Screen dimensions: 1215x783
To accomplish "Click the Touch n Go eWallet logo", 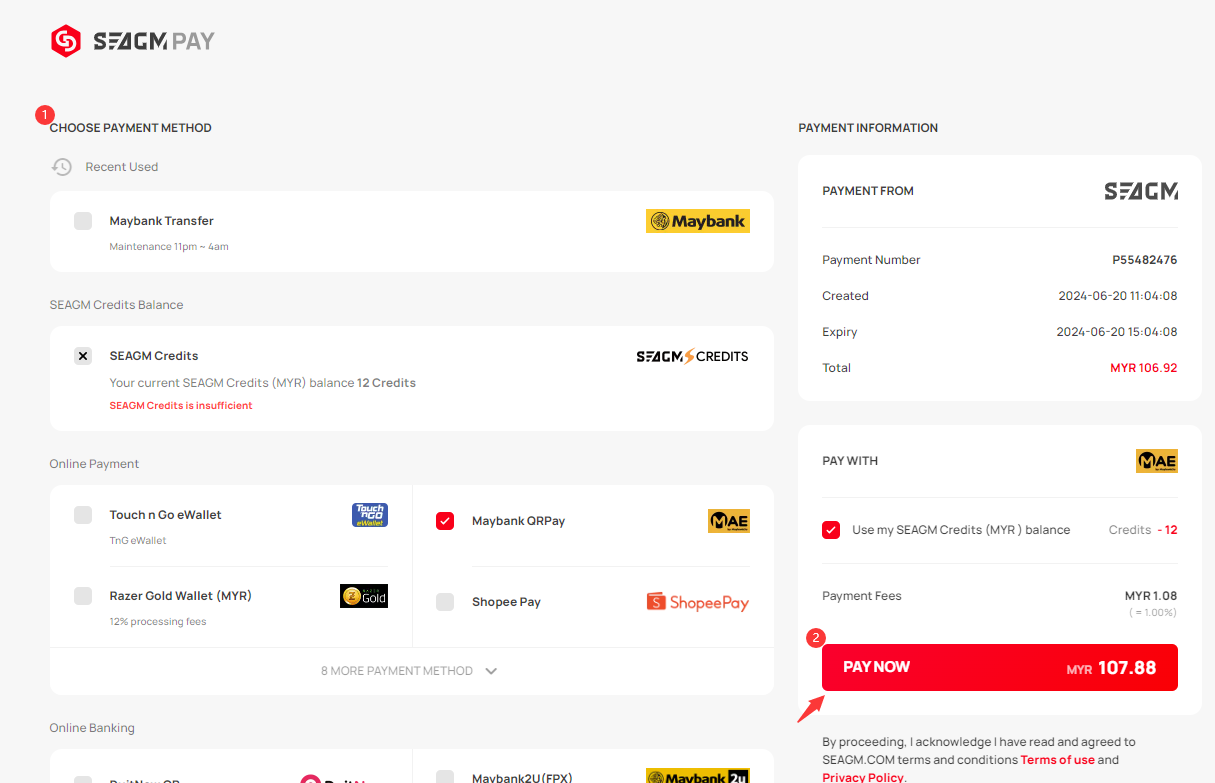I will [370, 515].
